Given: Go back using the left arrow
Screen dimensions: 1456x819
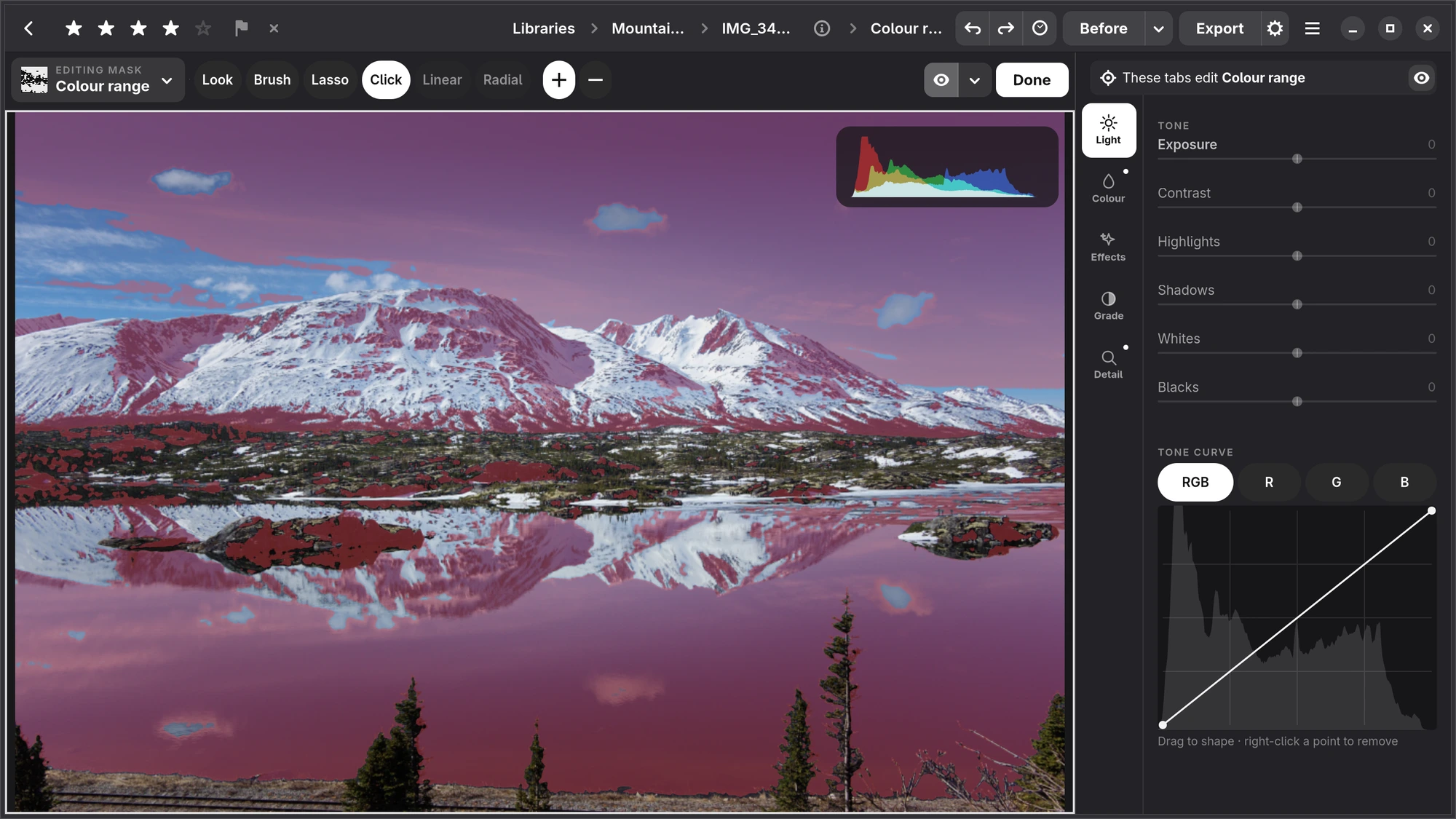Looking at the screenshot, I should click(x=28, y=28).
